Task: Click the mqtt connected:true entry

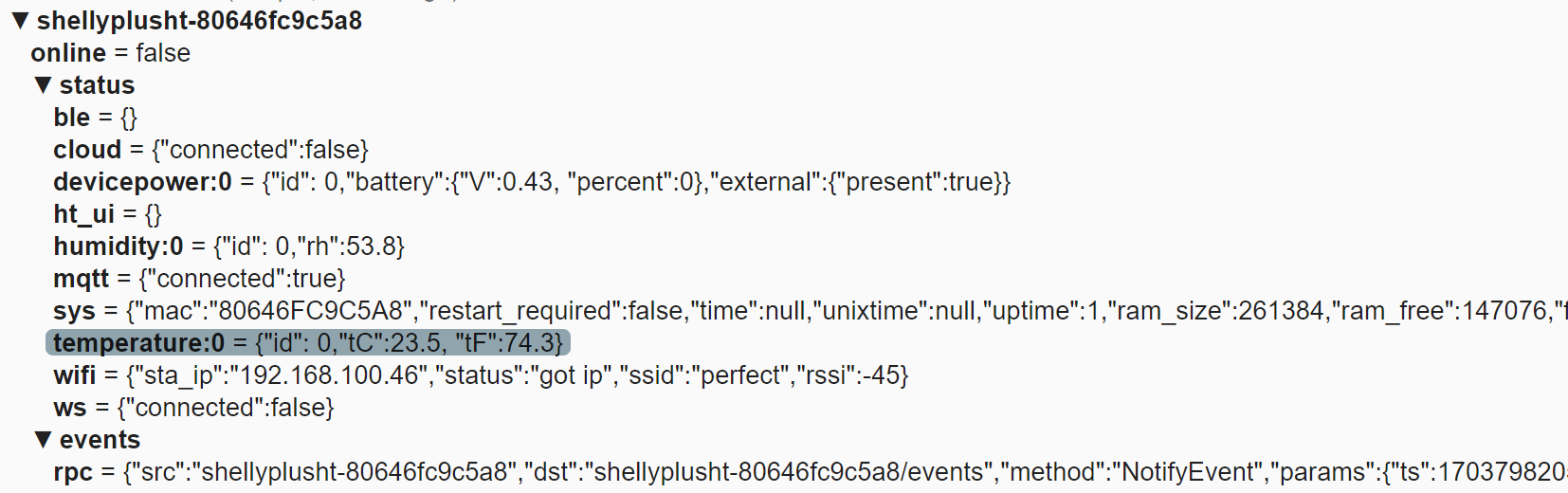Action: tap(199, 279)
